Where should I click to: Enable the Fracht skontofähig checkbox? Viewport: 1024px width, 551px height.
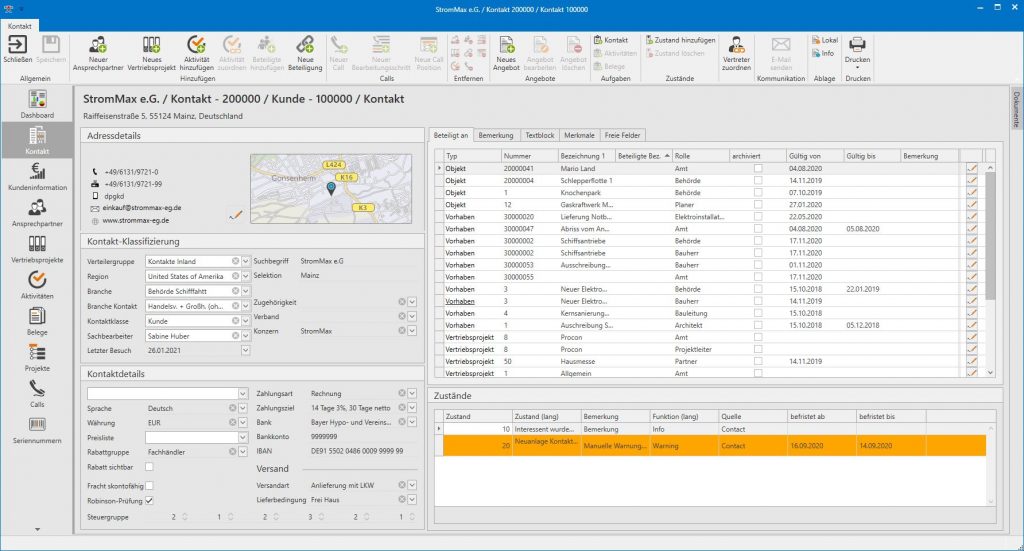pyautogui.click(x=149, y=485)
